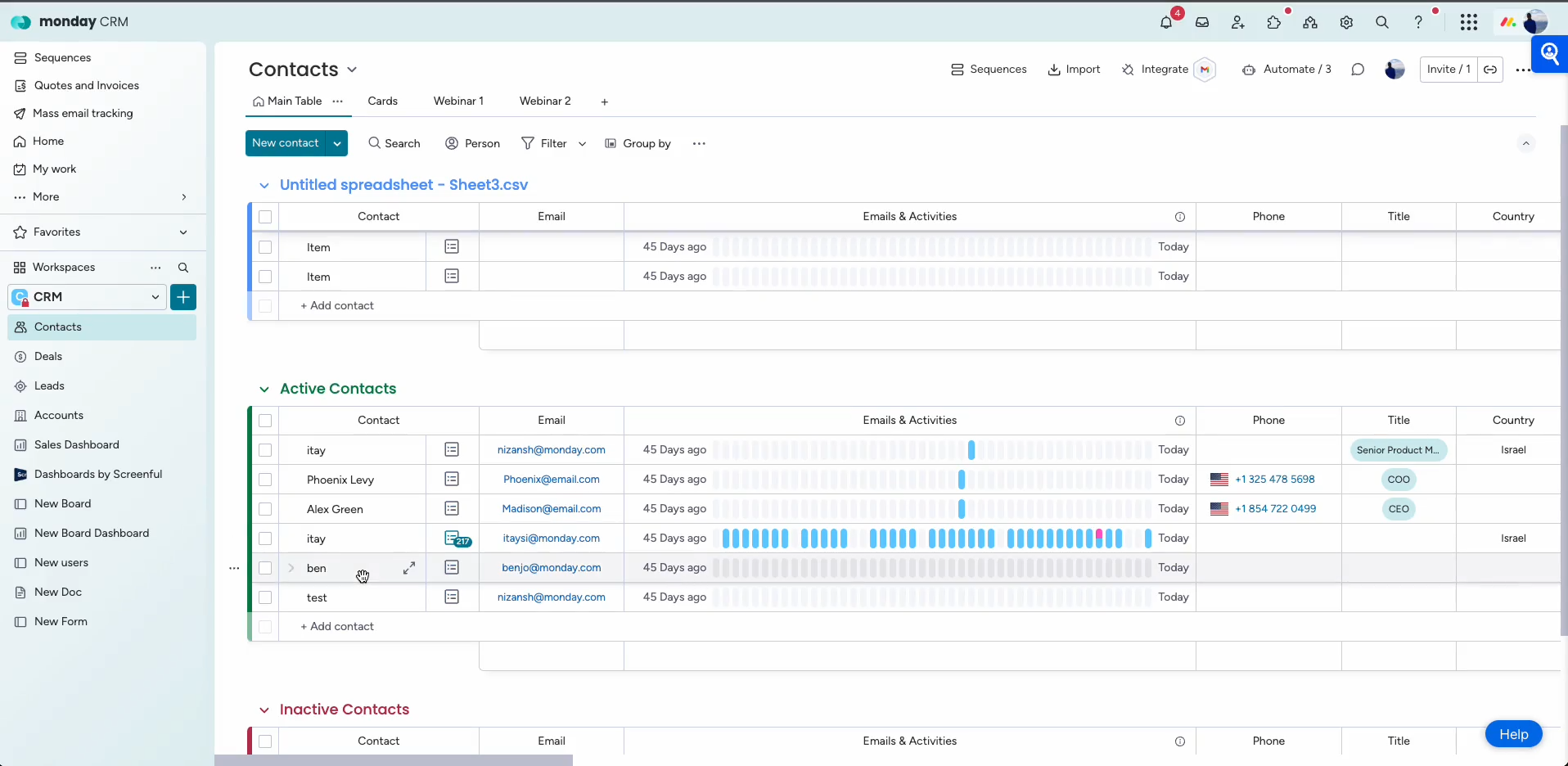Check nizansh@monday.com itay row checkbox
This screenshot has height=766, width=1568.
tap(265, 450)
